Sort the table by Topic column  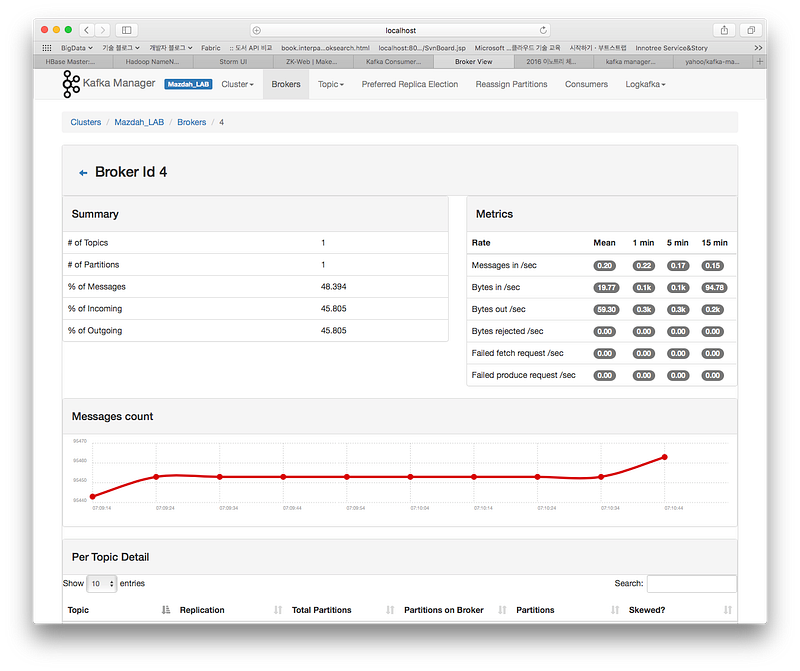pos(166,610)
